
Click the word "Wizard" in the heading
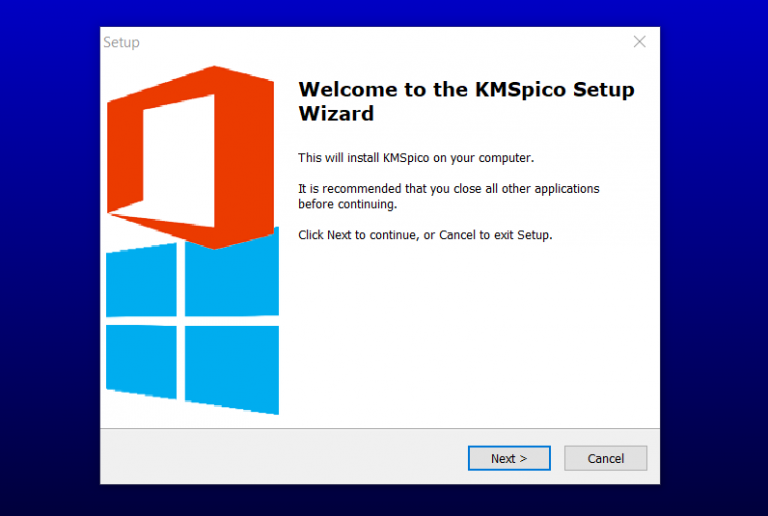tap(336, 114)
